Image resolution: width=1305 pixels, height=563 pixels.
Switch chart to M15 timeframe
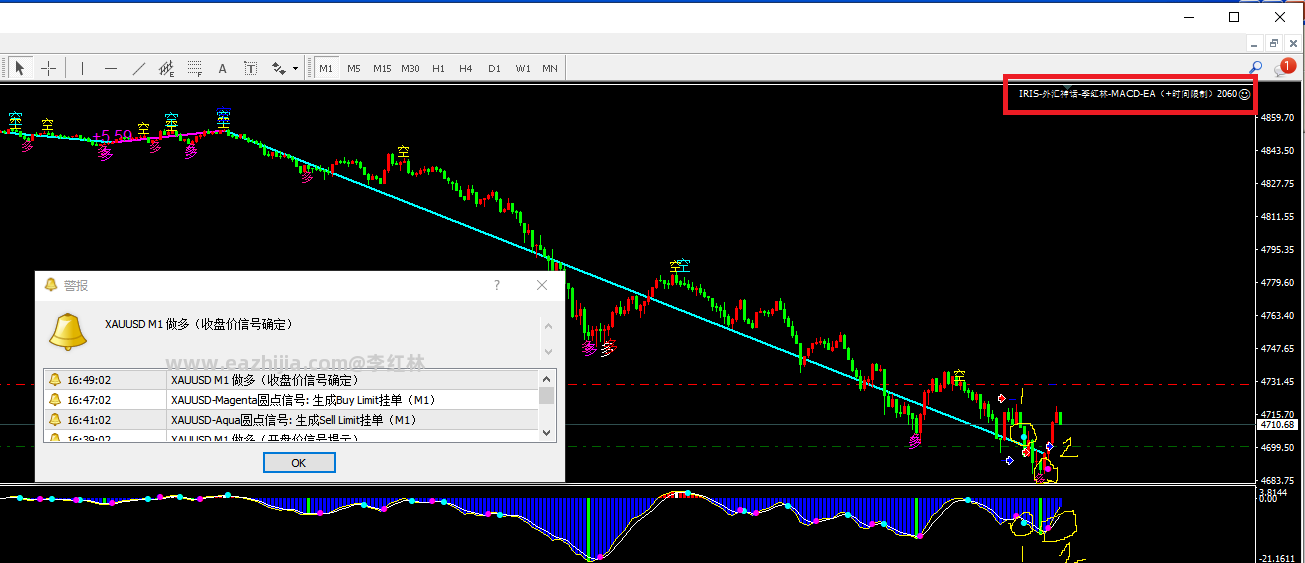[382, 68]
